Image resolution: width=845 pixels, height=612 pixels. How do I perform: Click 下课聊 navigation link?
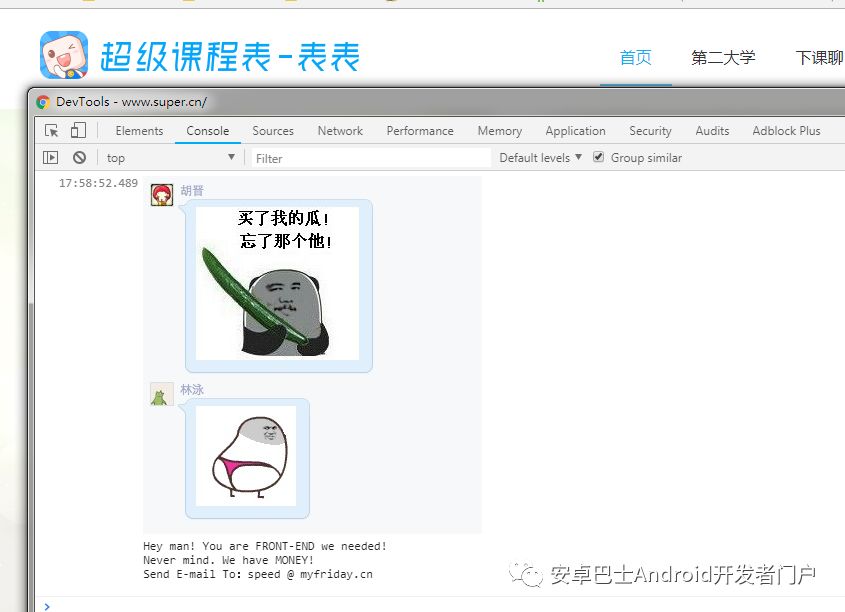[820, 58]
